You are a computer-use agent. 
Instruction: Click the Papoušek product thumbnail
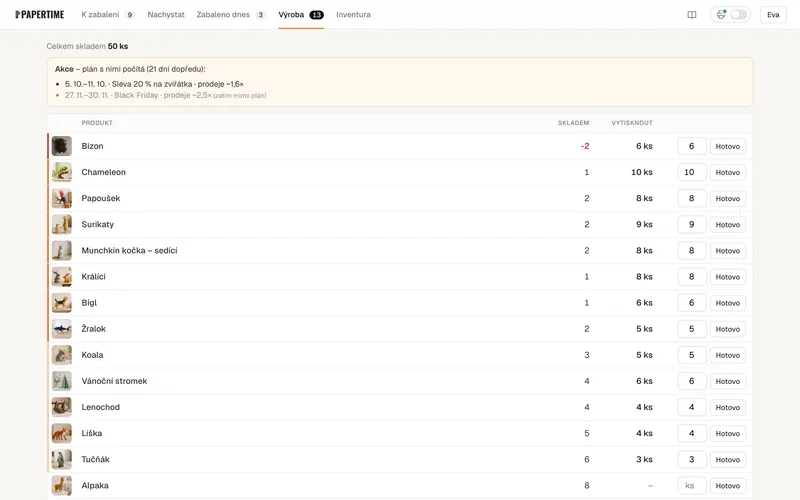(x=62, y=198)
